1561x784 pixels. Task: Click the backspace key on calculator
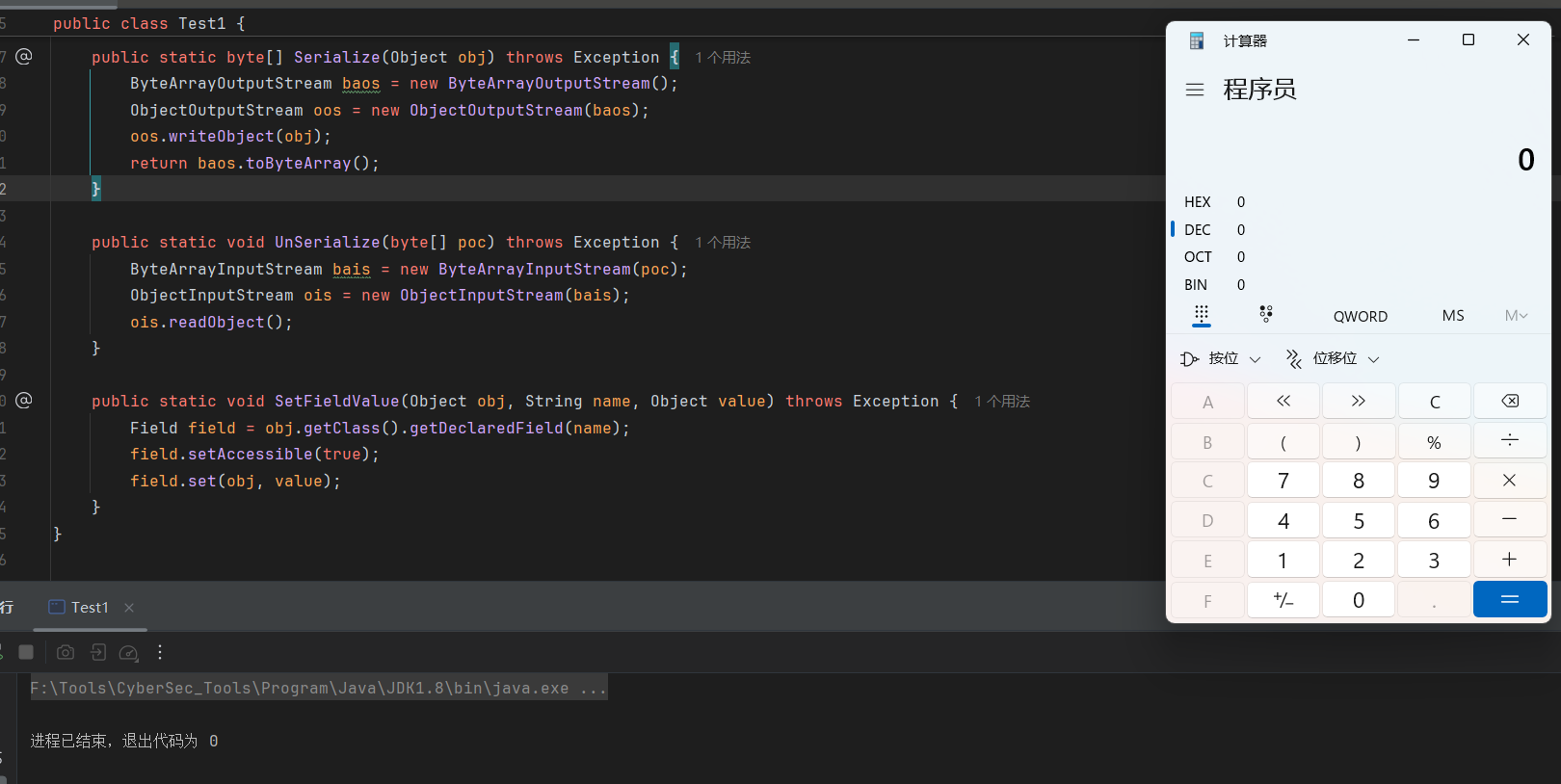point(1509,402)
